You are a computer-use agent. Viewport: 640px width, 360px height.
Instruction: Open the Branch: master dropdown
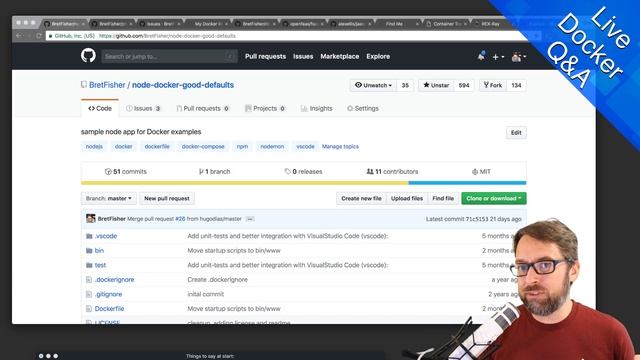tap(109, 198)
